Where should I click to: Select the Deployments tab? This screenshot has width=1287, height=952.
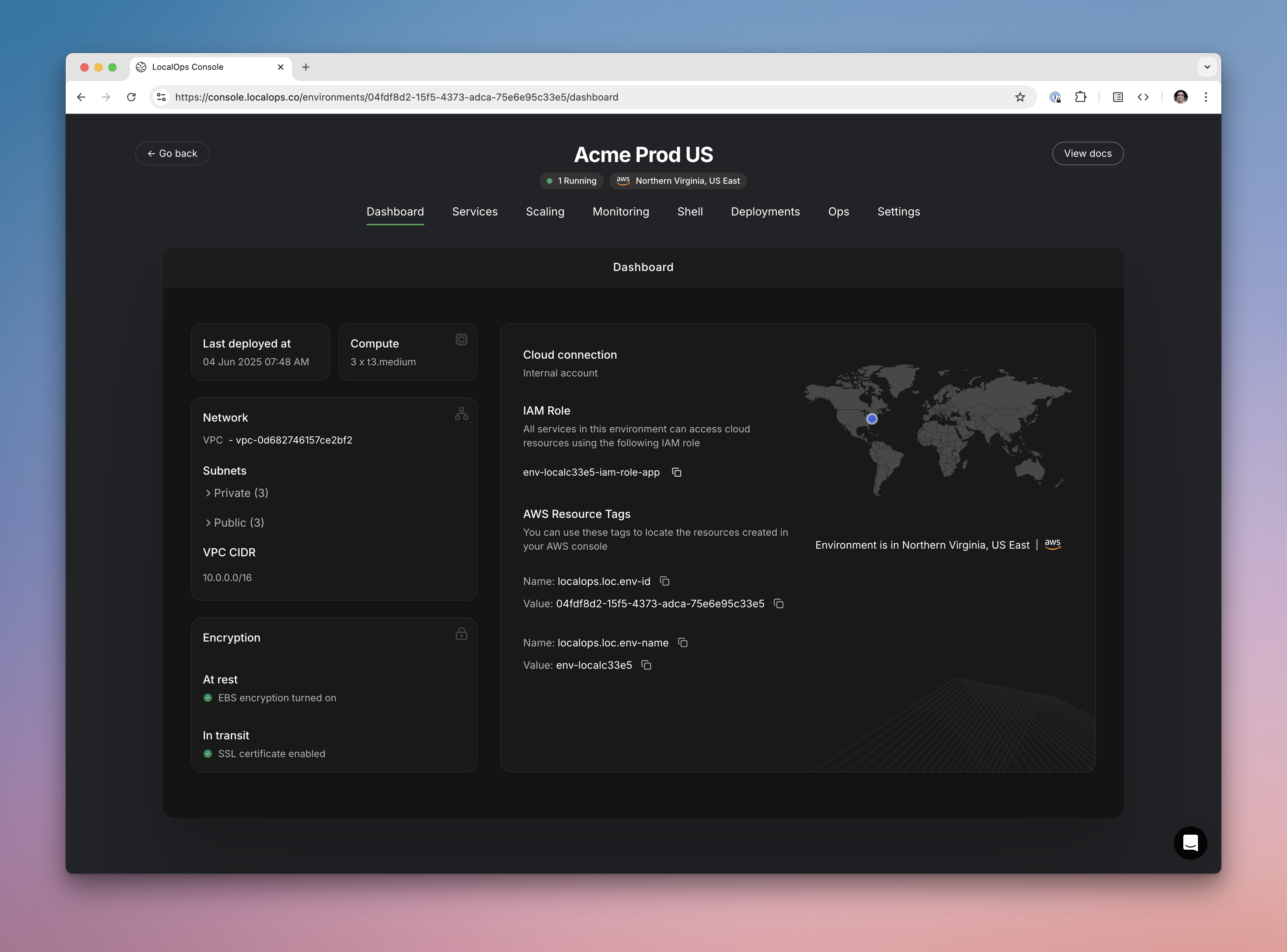[765, 212]
